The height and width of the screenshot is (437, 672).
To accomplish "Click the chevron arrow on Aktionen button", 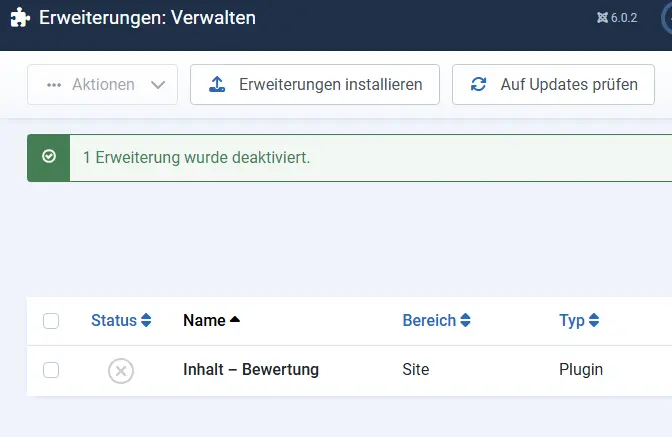I will tap(157, 85).
